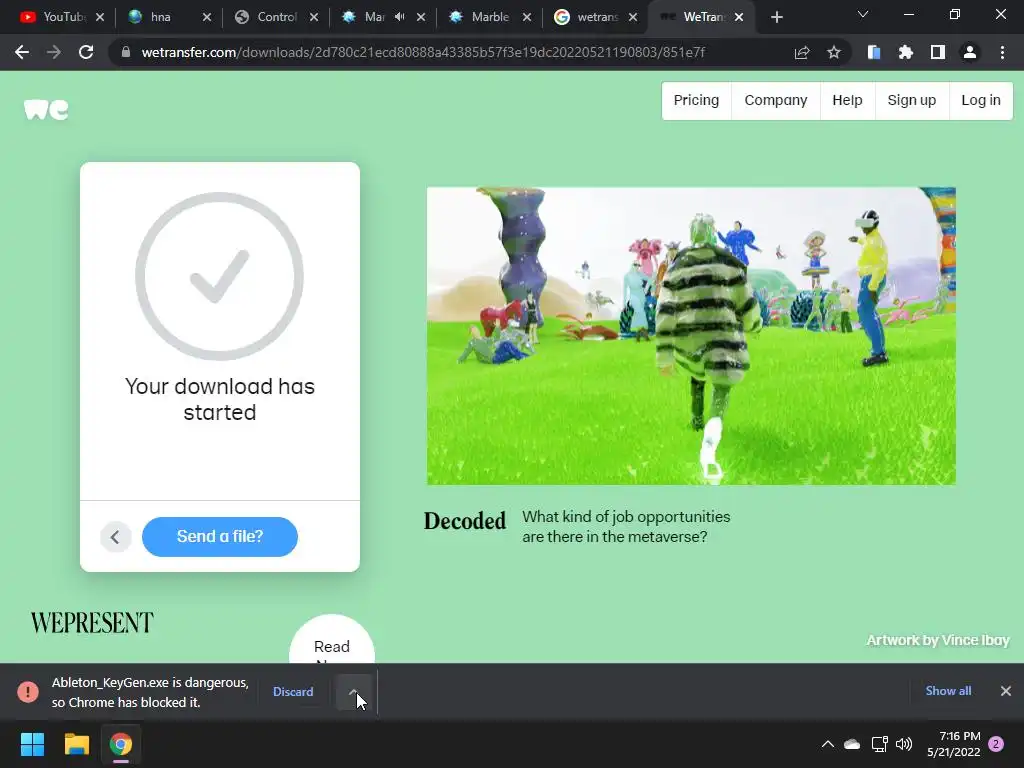Open the Company menu item
1024x768 pixels.
click(x=776, y=101)
